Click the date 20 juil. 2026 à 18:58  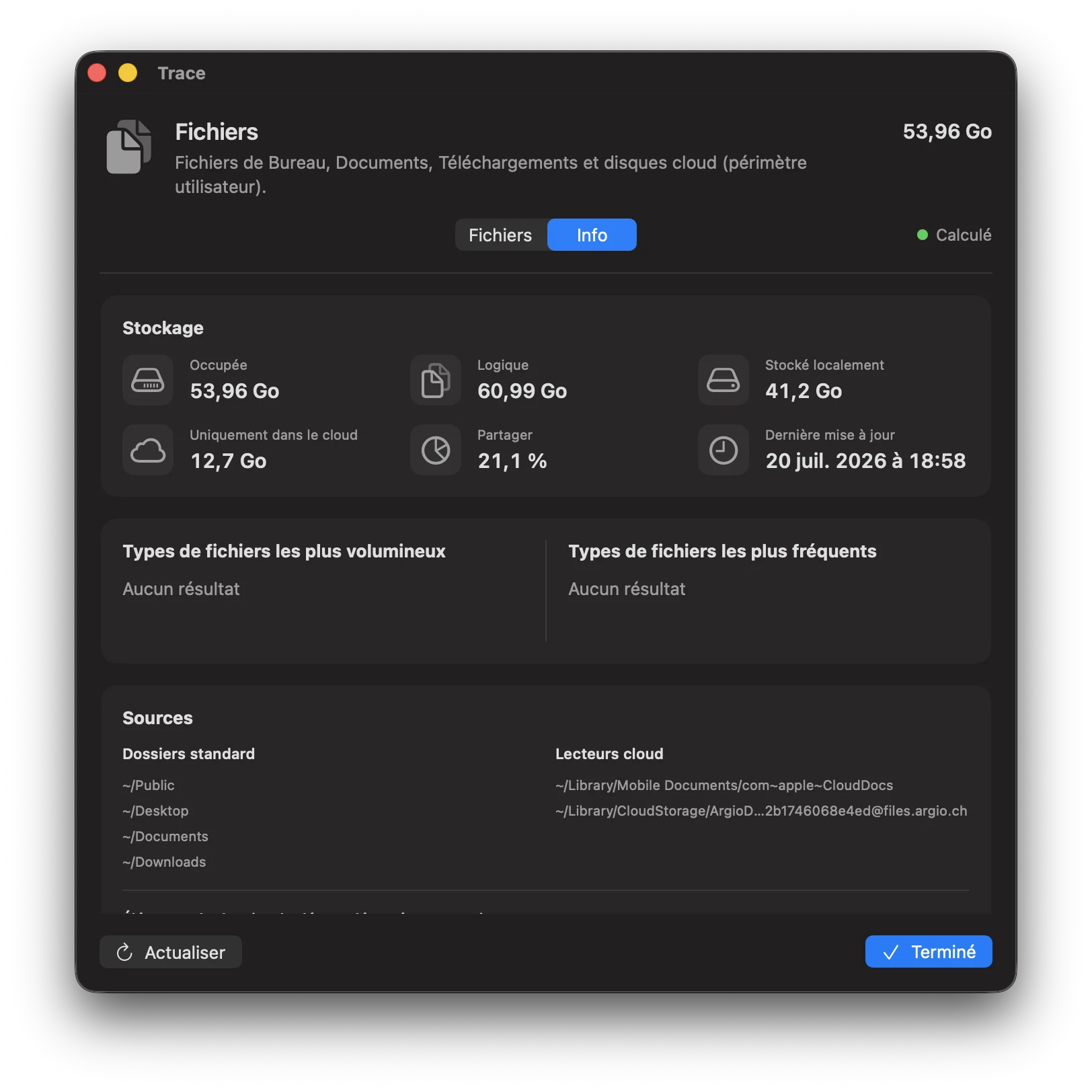(866, 461)
